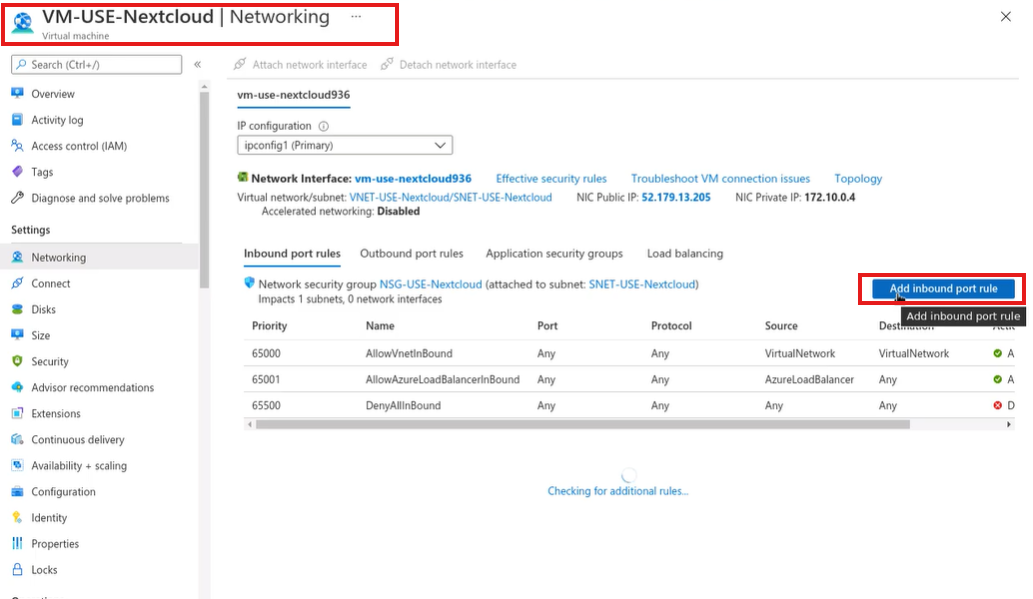Close the Networking blade with X
This screenshot has height=599, width=1033.
coord(1005,16)
